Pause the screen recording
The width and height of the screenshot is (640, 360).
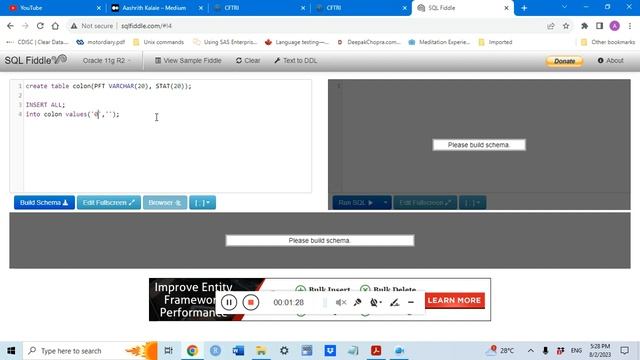pos(229,302)
